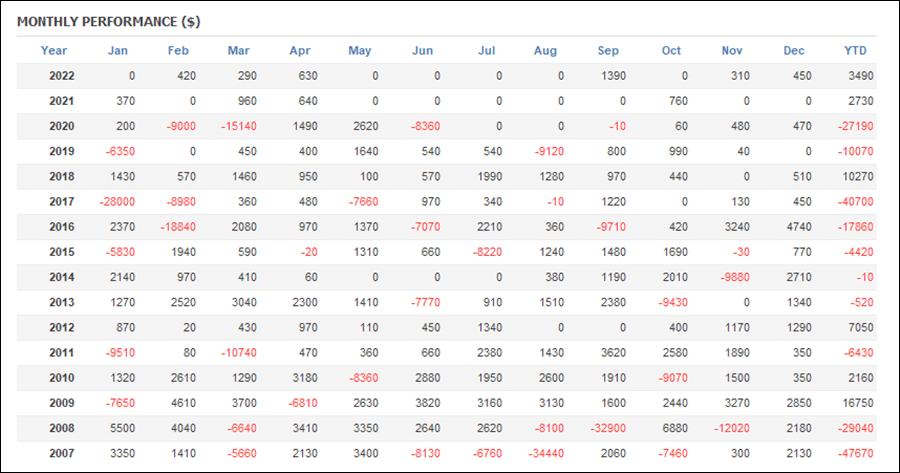Click the Monthly Performance ($) heading
900x473 pixels.
pyautogui.click(x=108, y=22)
